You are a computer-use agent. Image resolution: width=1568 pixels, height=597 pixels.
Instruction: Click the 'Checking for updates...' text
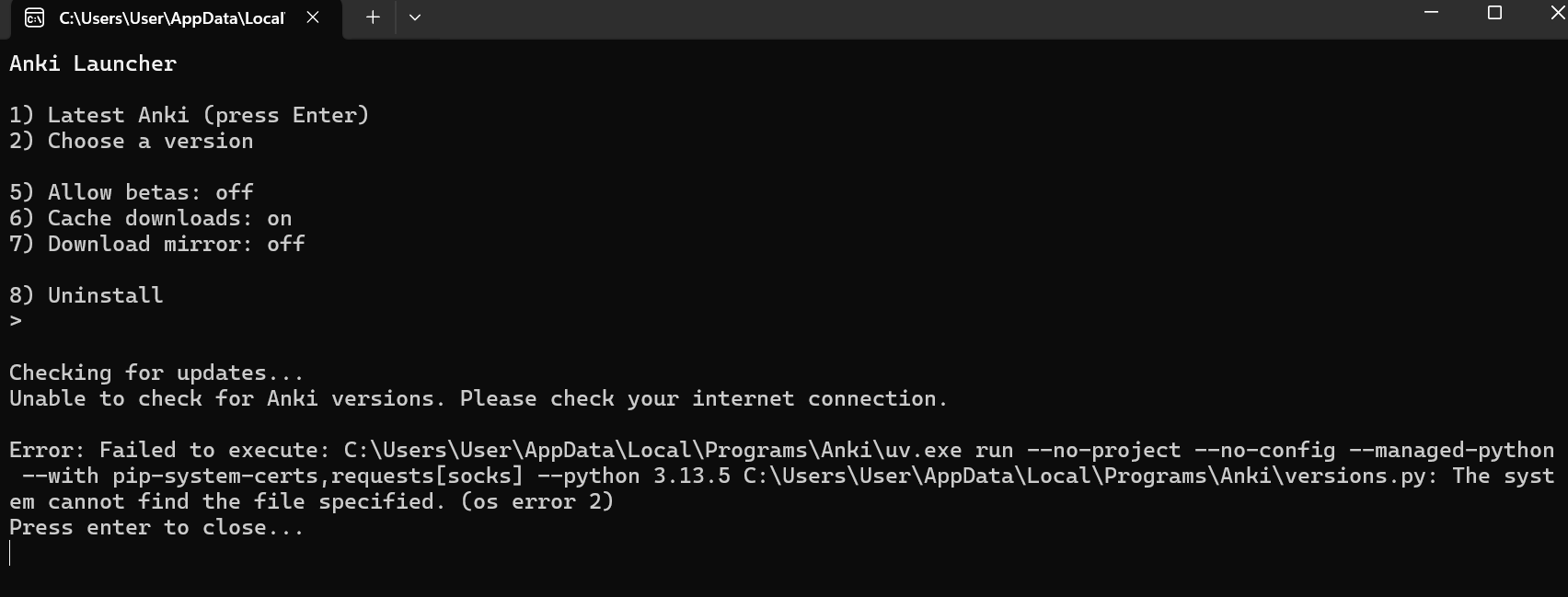click(156, 373)
